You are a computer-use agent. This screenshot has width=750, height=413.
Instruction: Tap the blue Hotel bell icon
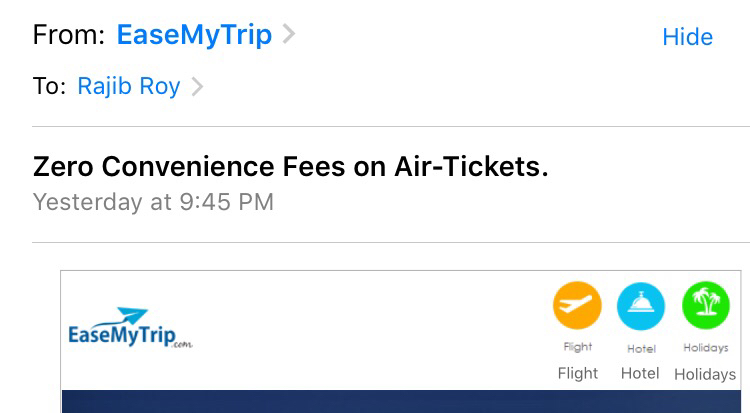tap(640, 306)
